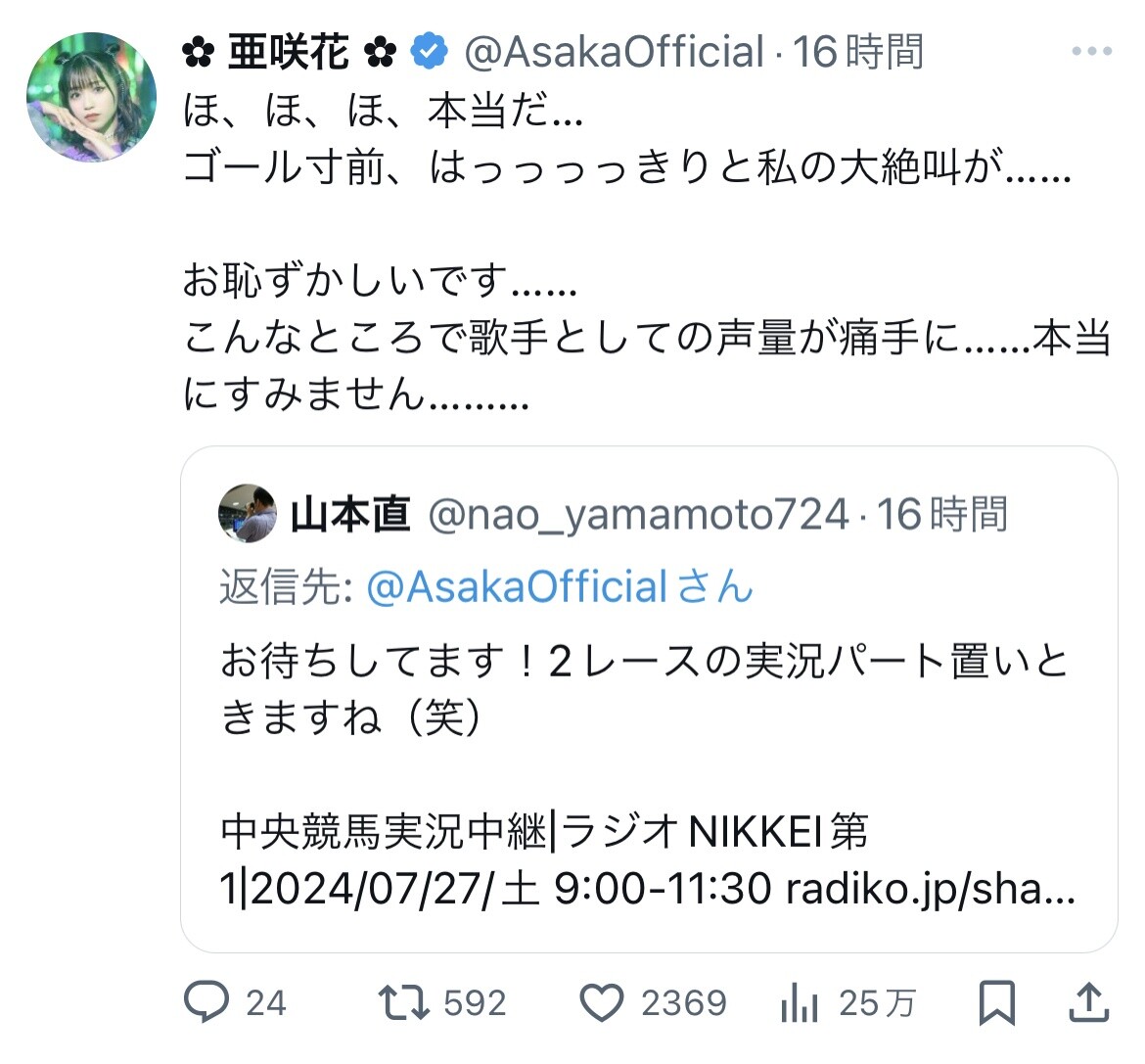Tap the share upload icon
The height and width of the screenshot is (1064, 1145).
(x=1087, y=1002)
